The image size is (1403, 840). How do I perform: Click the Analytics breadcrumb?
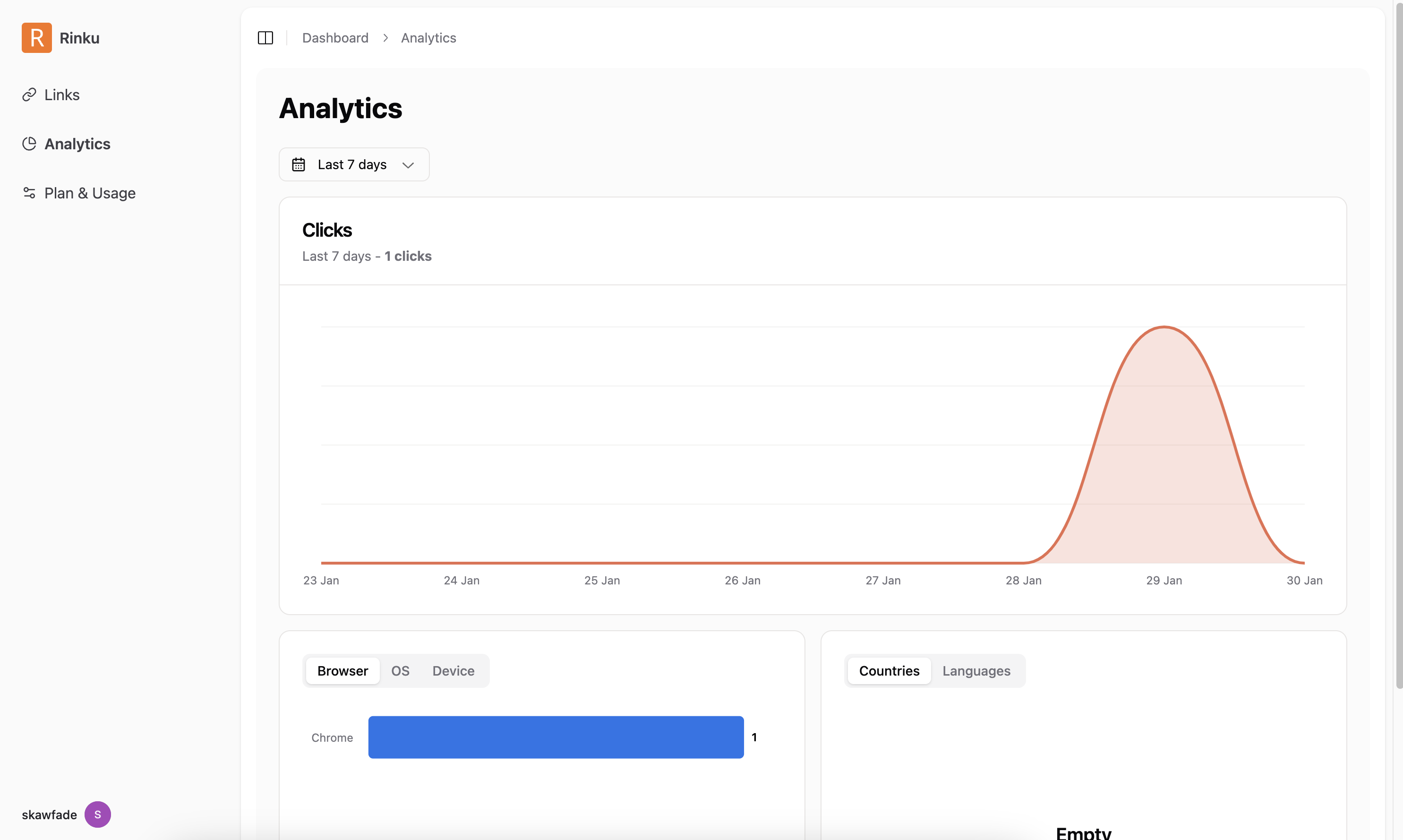coord(428,38)
